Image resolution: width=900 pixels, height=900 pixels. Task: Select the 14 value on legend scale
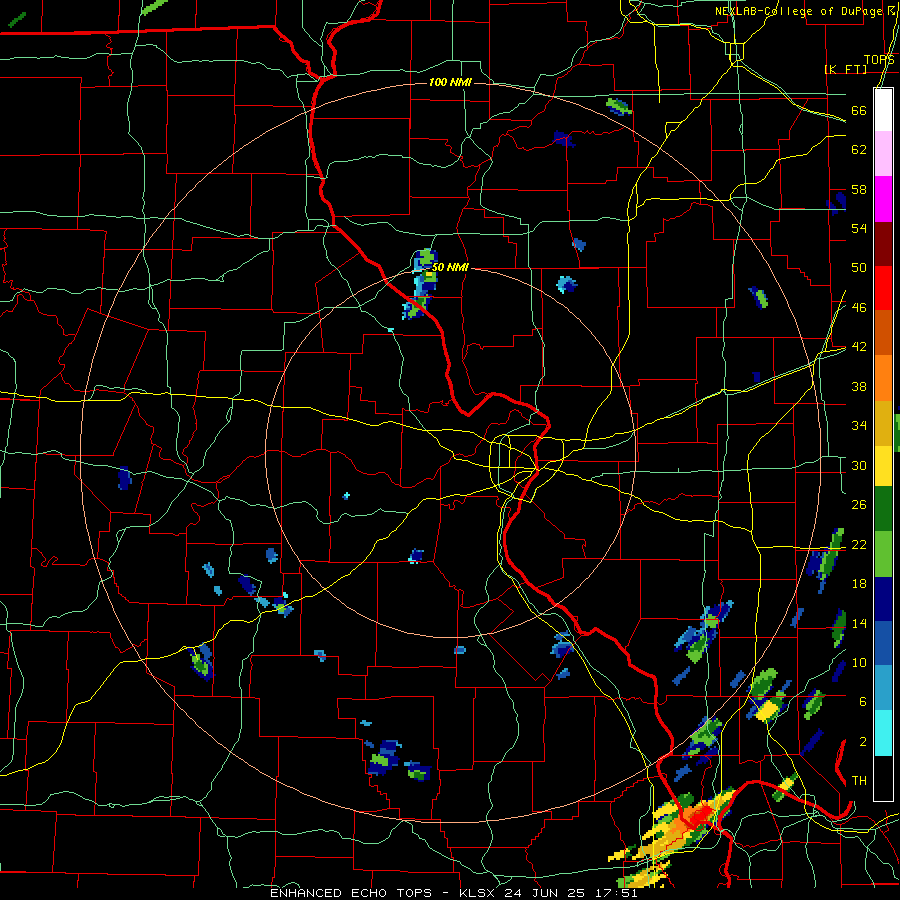point(859,623)
